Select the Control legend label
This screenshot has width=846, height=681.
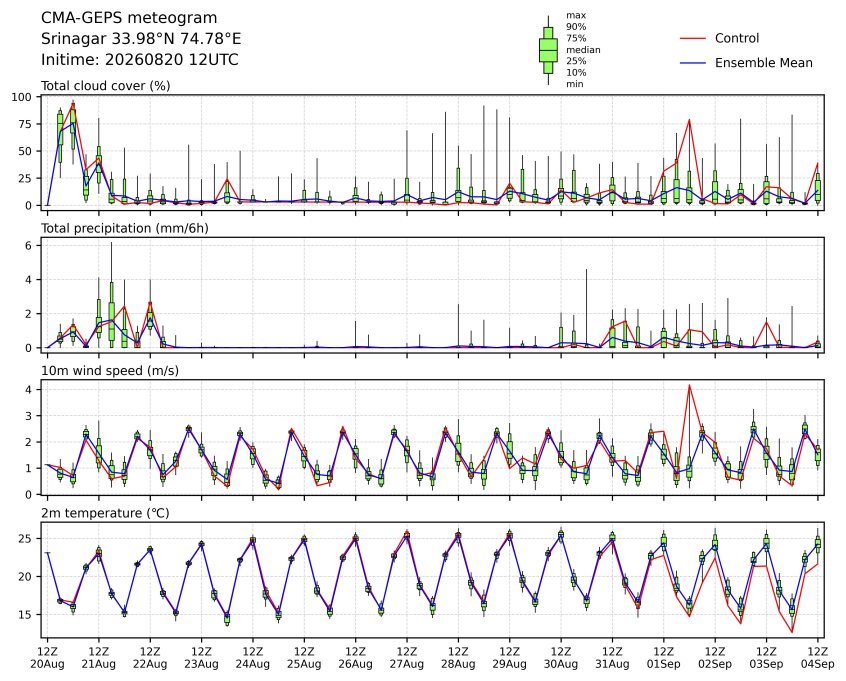tap(736, 38)
